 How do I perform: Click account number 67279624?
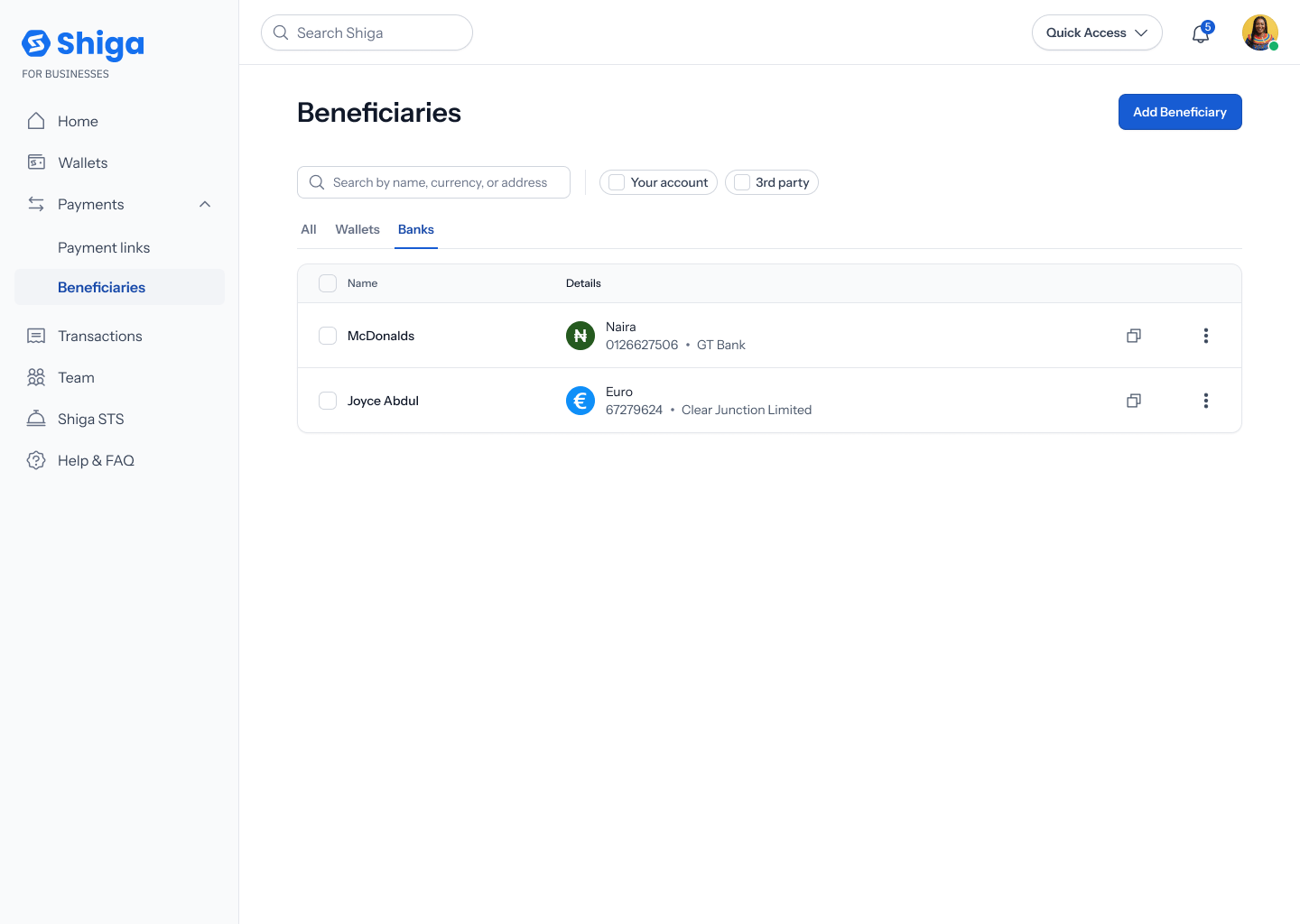tap(634, 410)
